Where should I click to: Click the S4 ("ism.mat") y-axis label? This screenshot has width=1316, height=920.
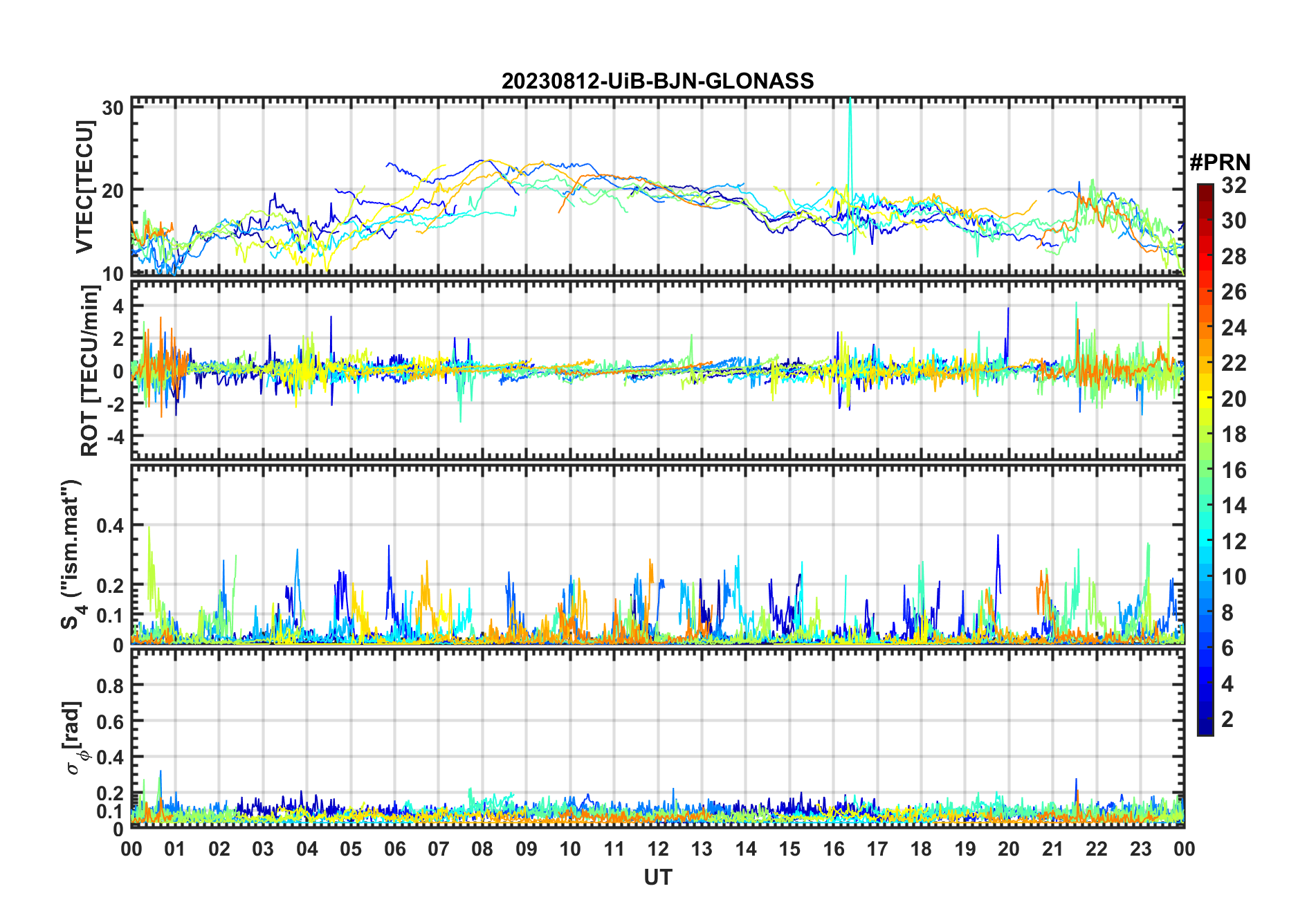click(71, 555)
